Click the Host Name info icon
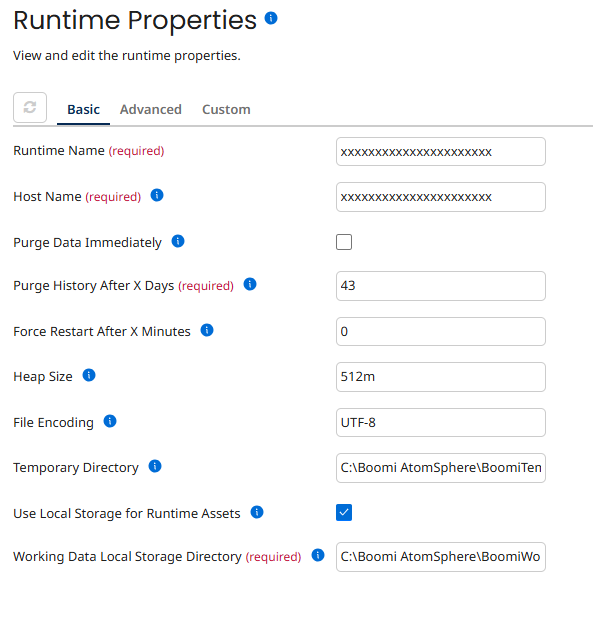 (157, 195)
